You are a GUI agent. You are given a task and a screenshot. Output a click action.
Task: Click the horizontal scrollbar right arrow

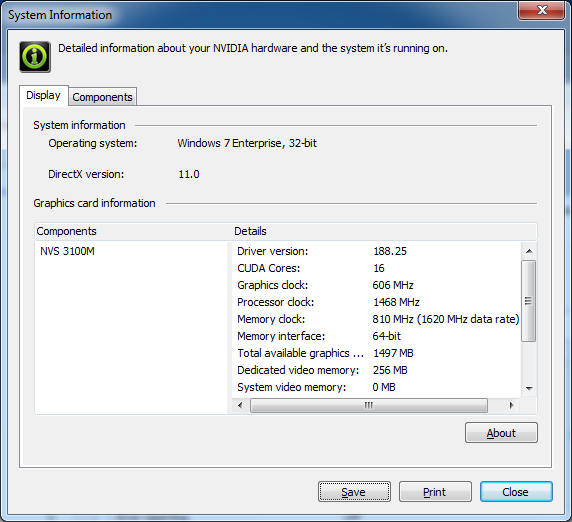click(x=511, y=405)
